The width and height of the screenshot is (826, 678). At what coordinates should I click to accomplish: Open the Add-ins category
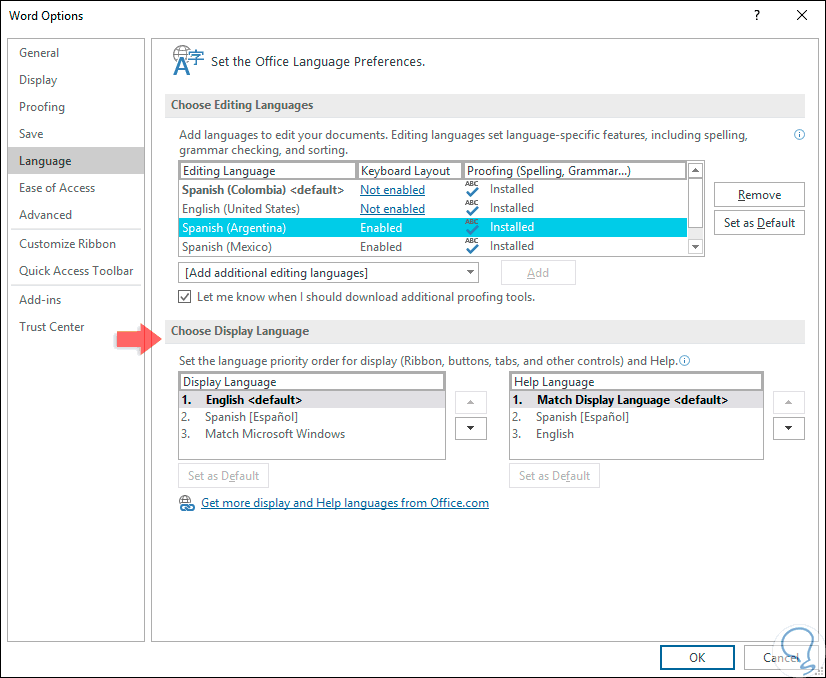(x=76, y=300)
